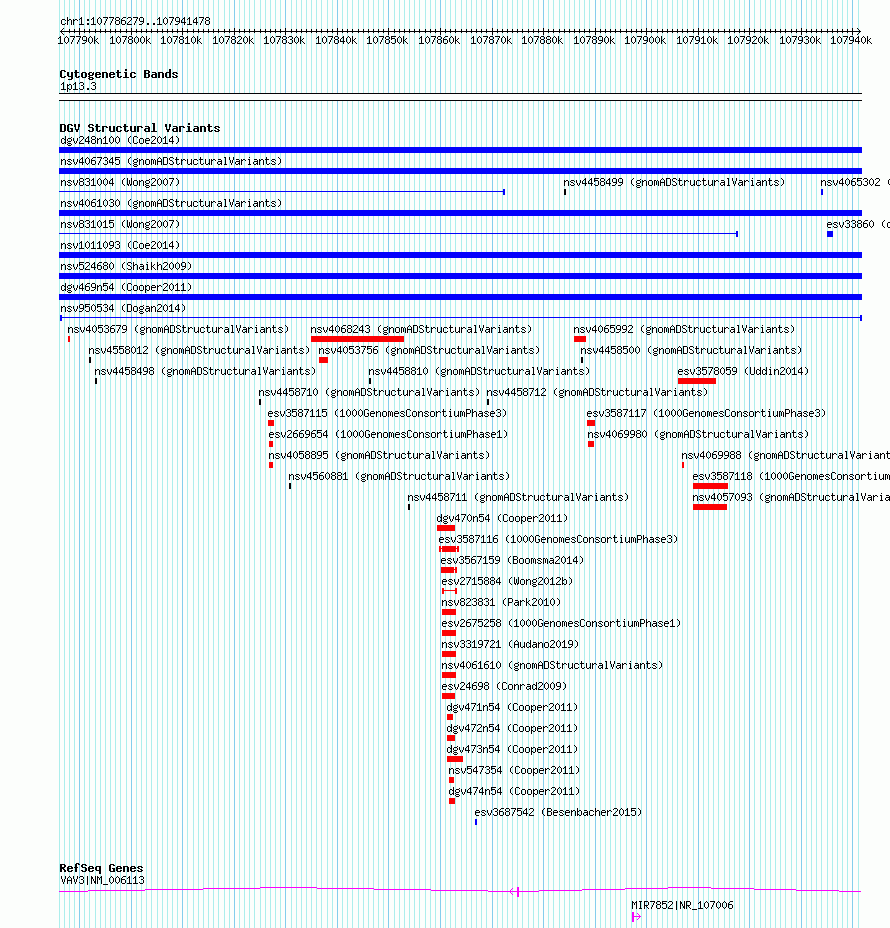Screen dimensions: 890x928
Task: Open the nsv4458499 gnomAD variant label
Action: (x=674, y=182)
